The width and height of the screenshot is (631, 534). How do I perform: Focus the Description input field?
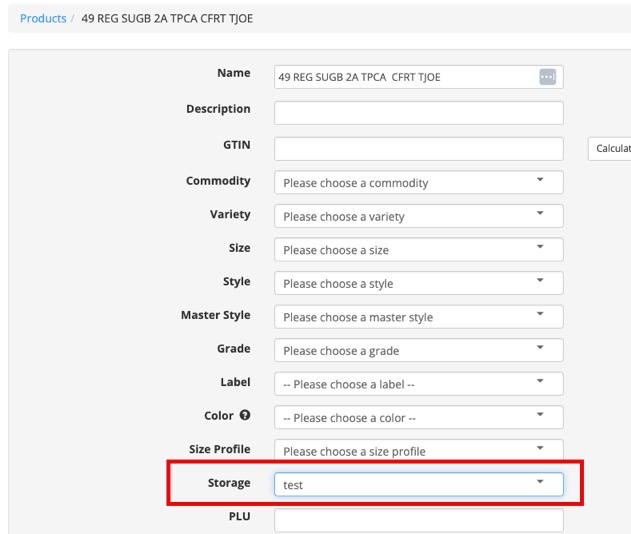(418, 113)
